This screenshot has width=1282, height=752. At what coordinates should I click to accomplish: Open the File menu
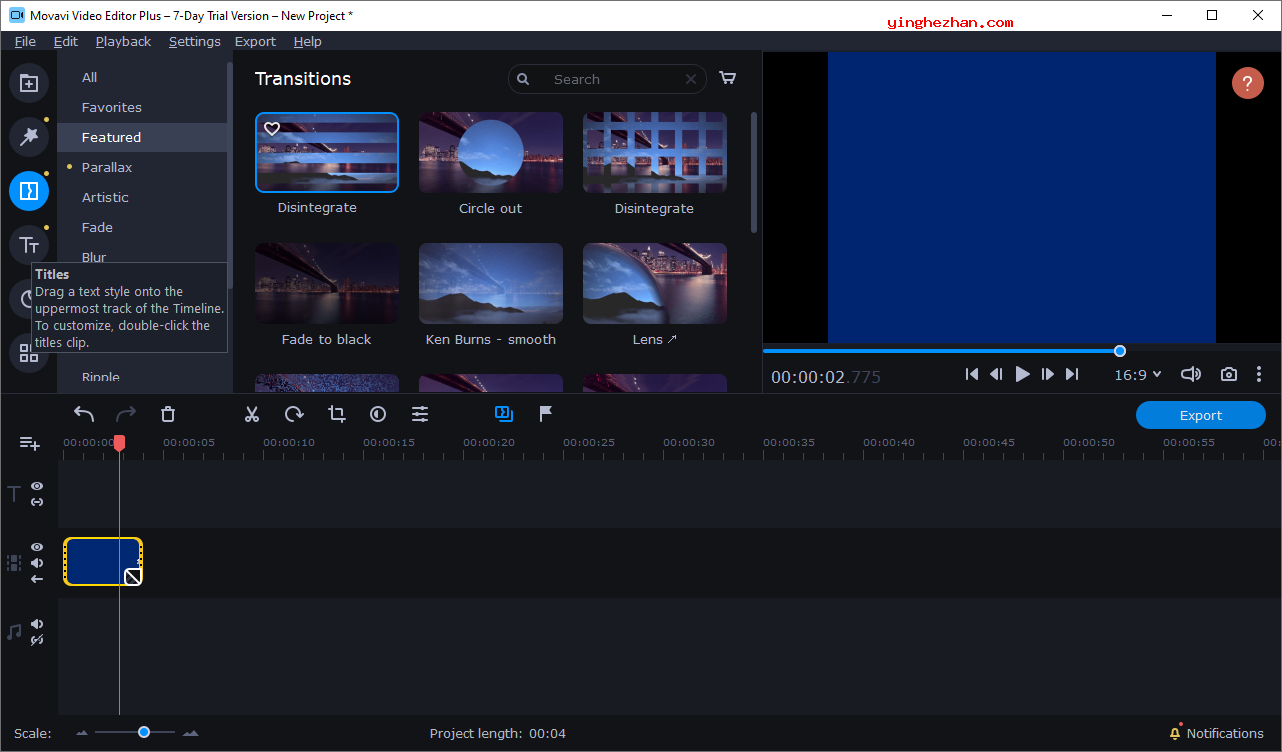coord(25,41)
